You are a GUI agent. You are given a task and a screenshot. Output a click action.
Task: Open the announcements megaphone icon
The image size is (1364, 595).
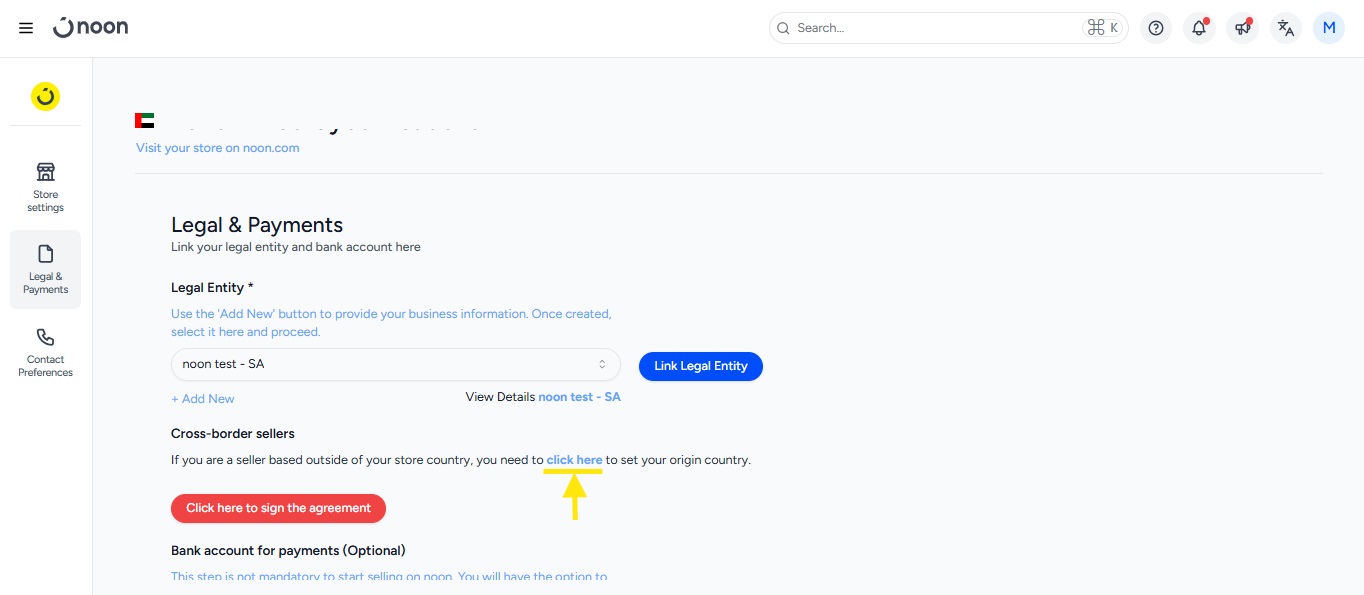click(1242, 28)
